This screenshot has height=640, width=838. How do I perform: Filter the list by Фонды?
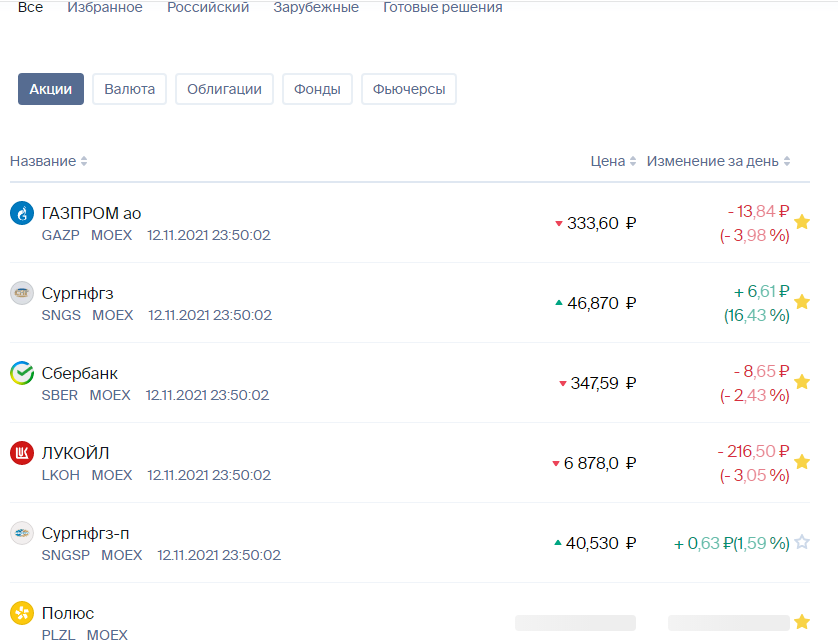click(317, 89)
